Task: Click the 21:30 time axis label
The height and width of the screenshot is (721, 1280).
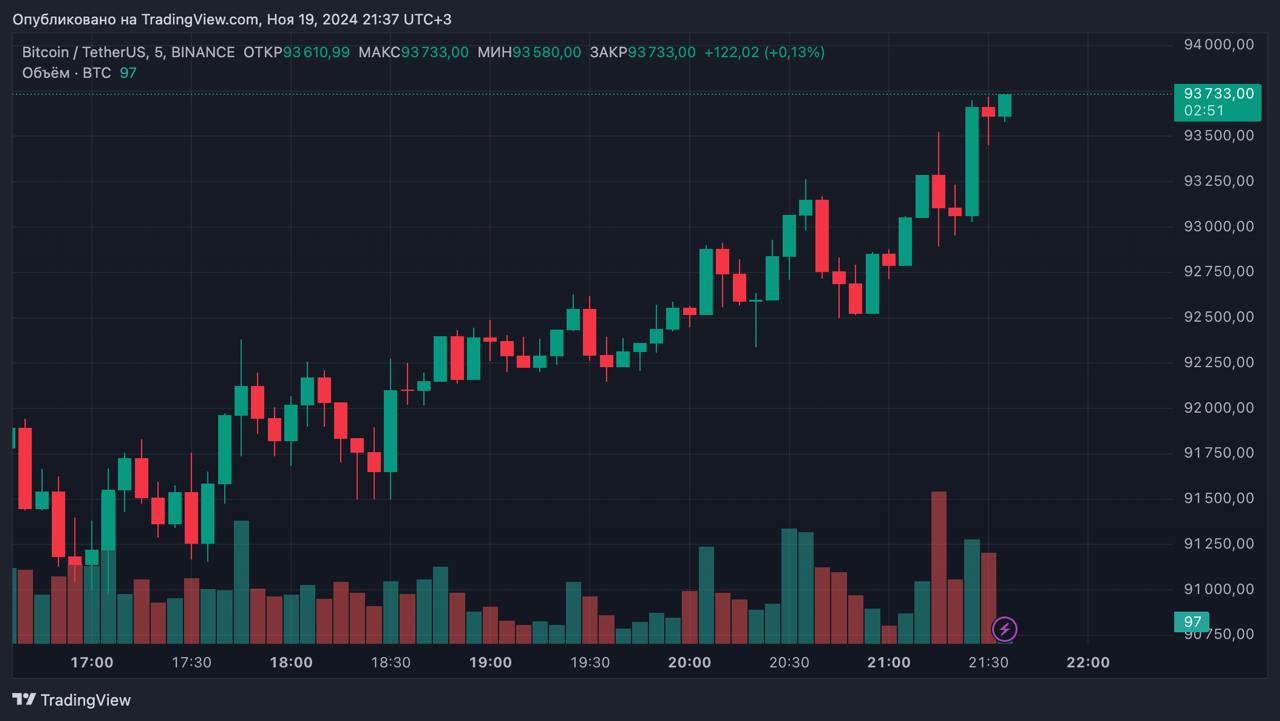Action: tap(988, 662)
